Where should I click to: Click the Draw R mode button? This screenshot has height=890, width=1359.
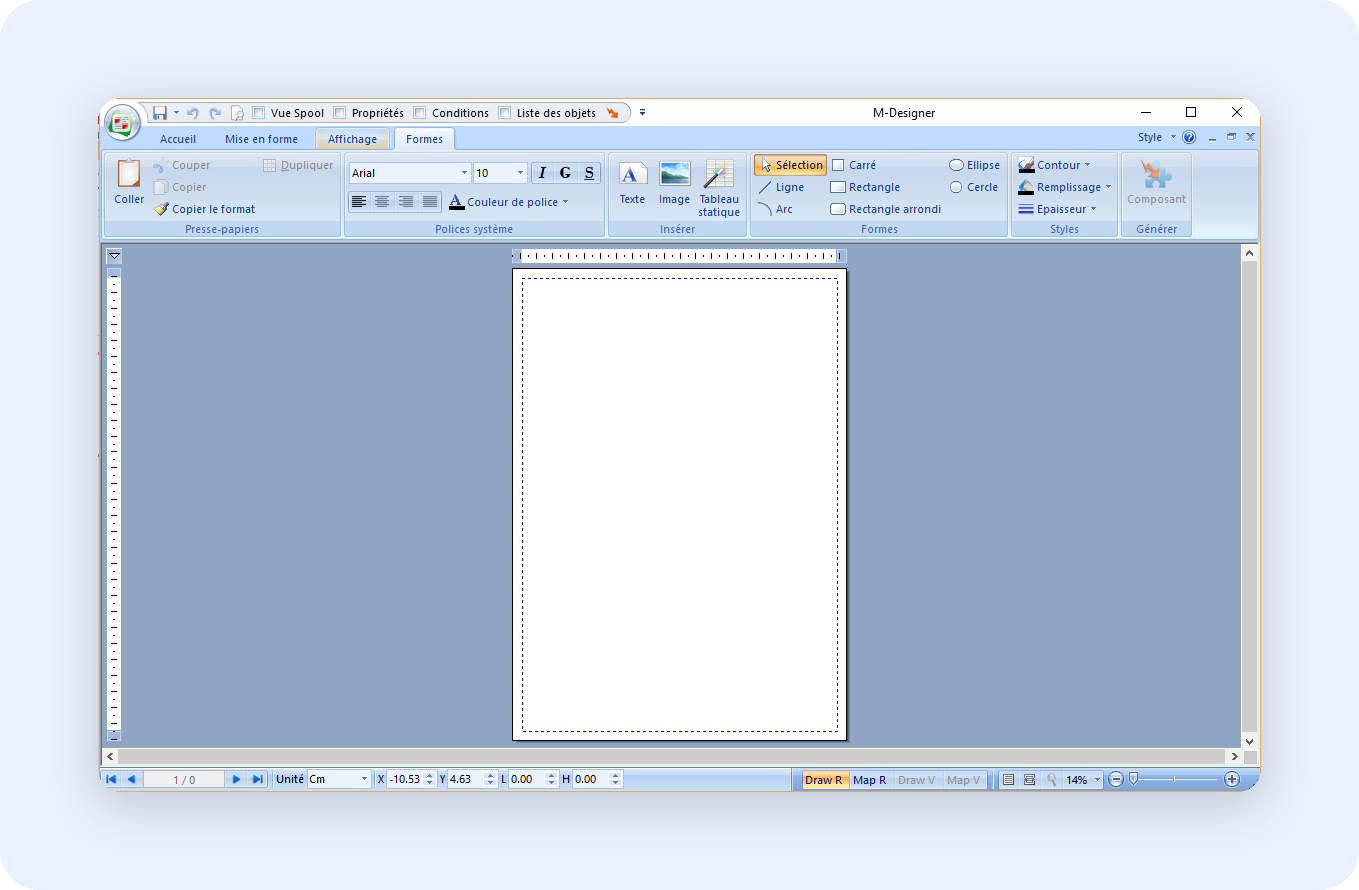click(824, 780)
